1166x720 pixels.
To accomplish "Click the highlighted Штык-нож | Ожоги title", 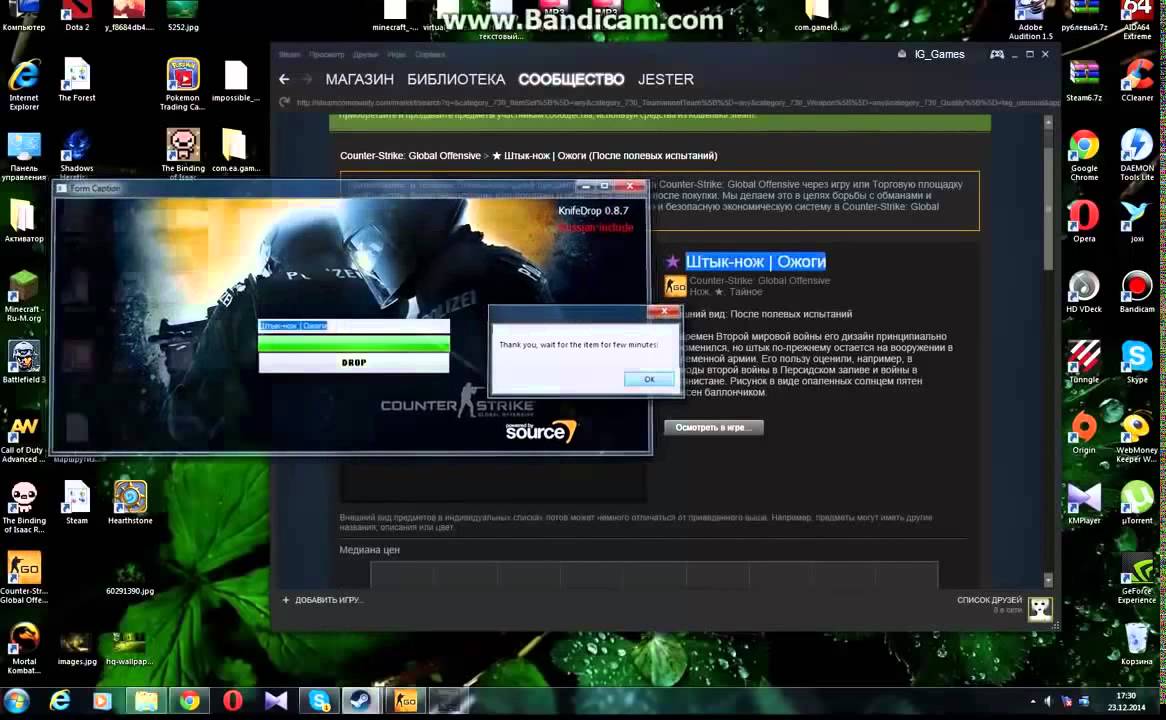I will [756, 262].
